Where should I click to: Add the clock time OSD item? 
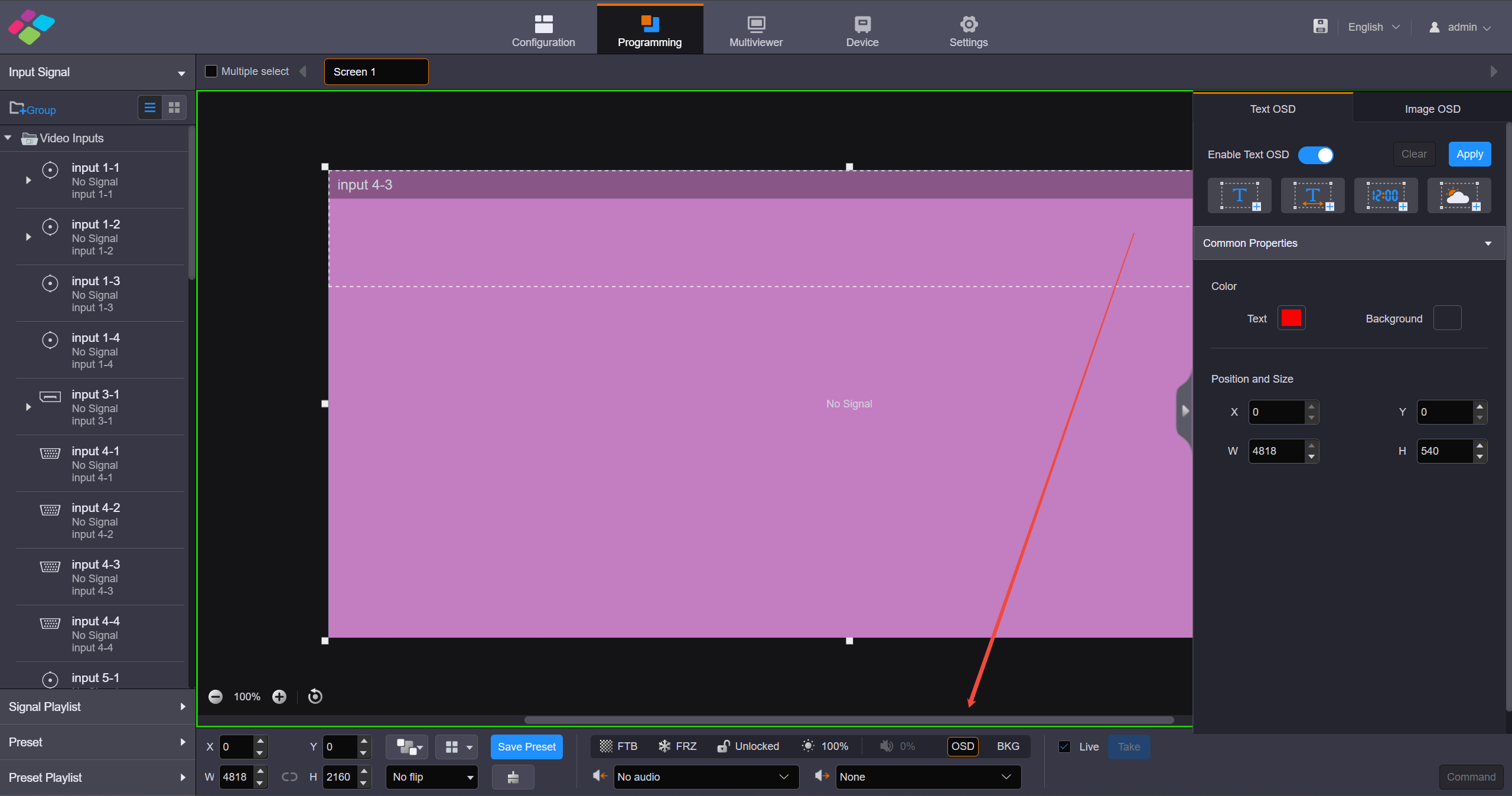(1386, 196)
